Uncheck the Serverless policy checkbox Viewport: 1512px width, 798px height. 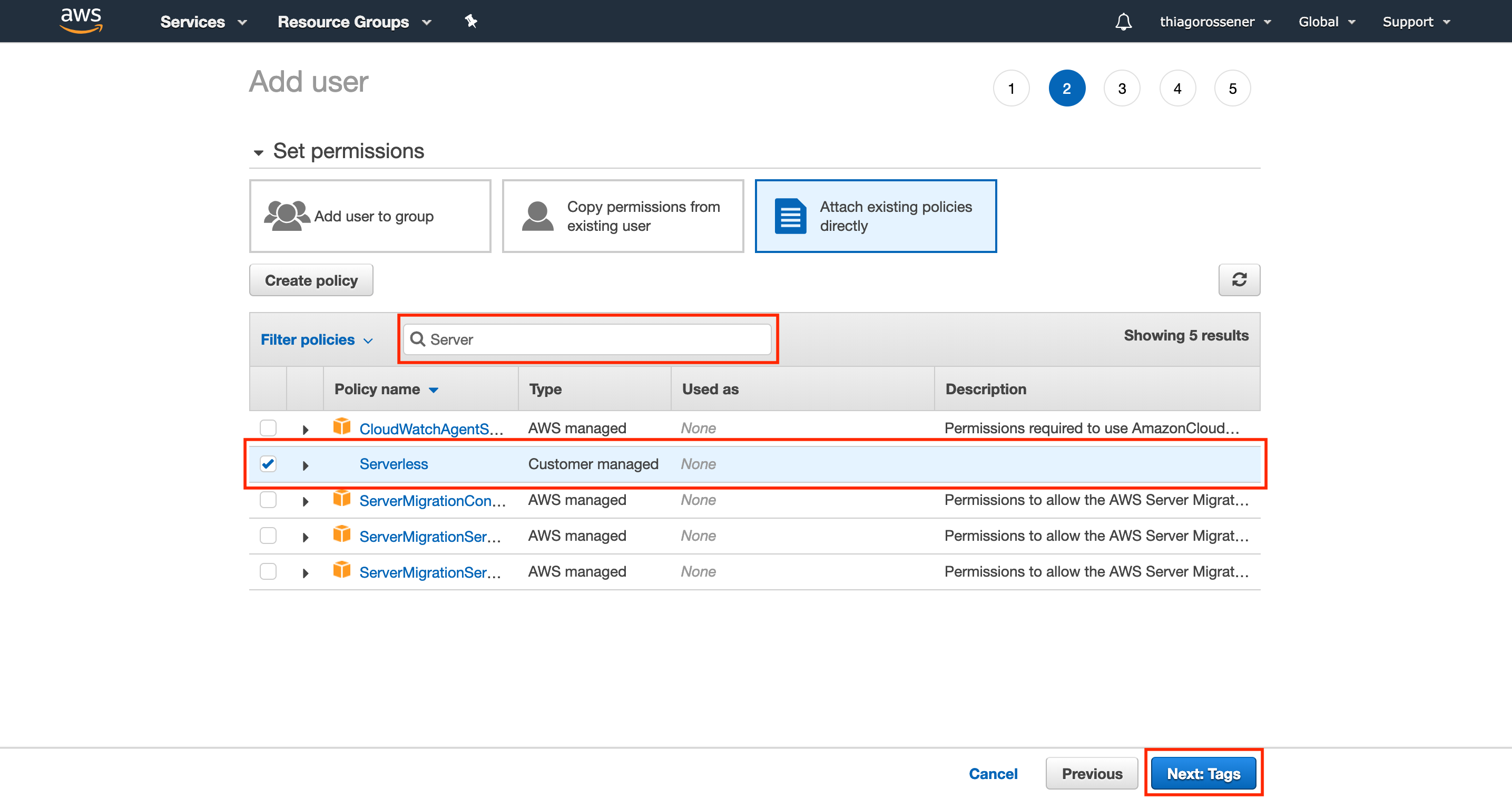tap(268, 464)
